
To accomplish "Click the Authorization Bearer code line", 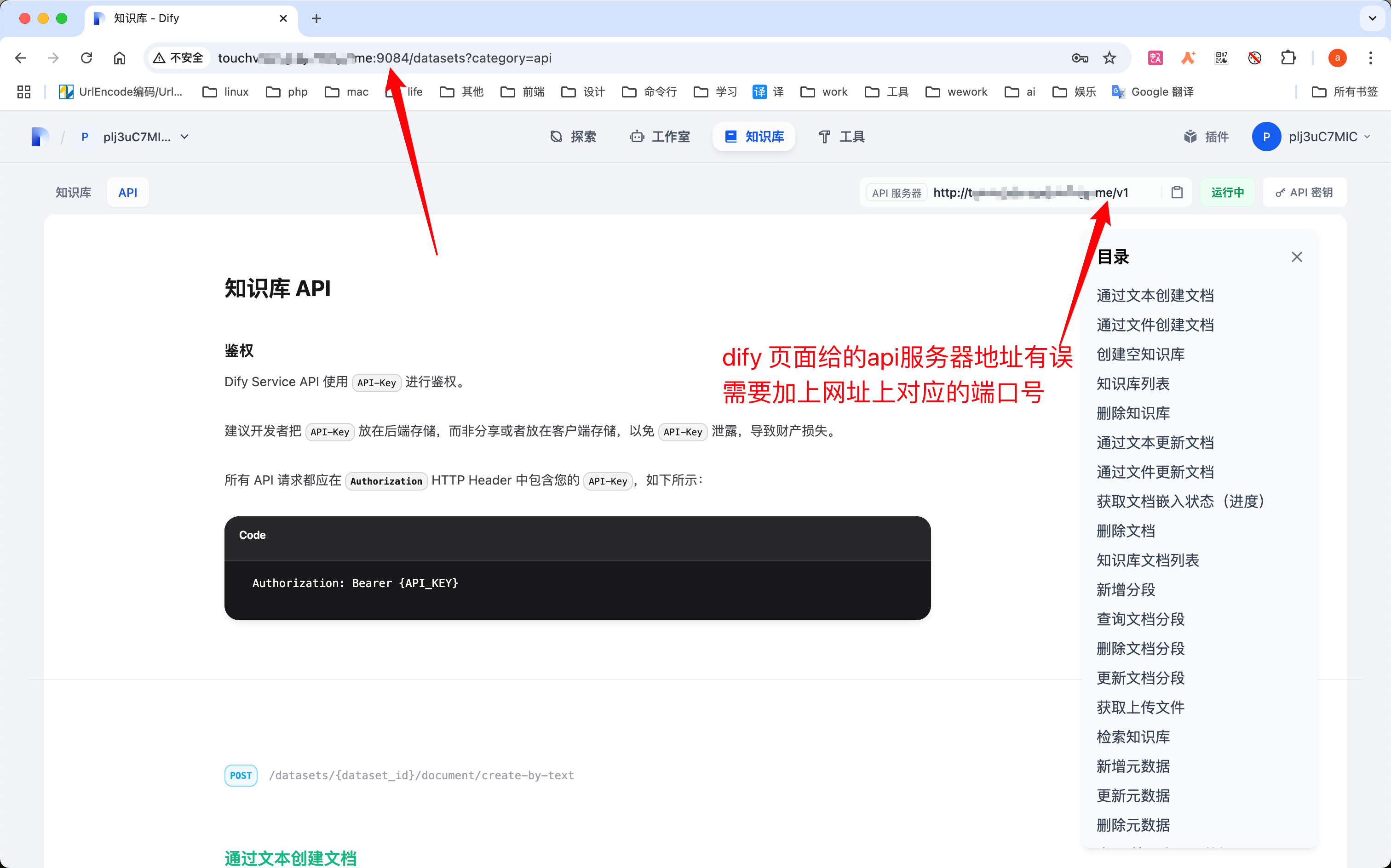I will (355, 583).
